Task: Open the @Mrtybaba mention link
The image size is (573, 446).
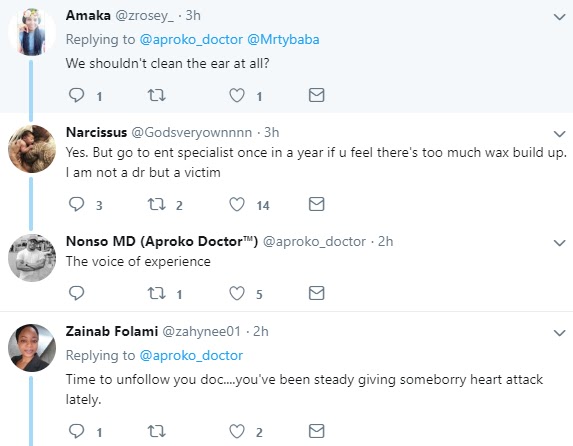Action: coord(283,39)
